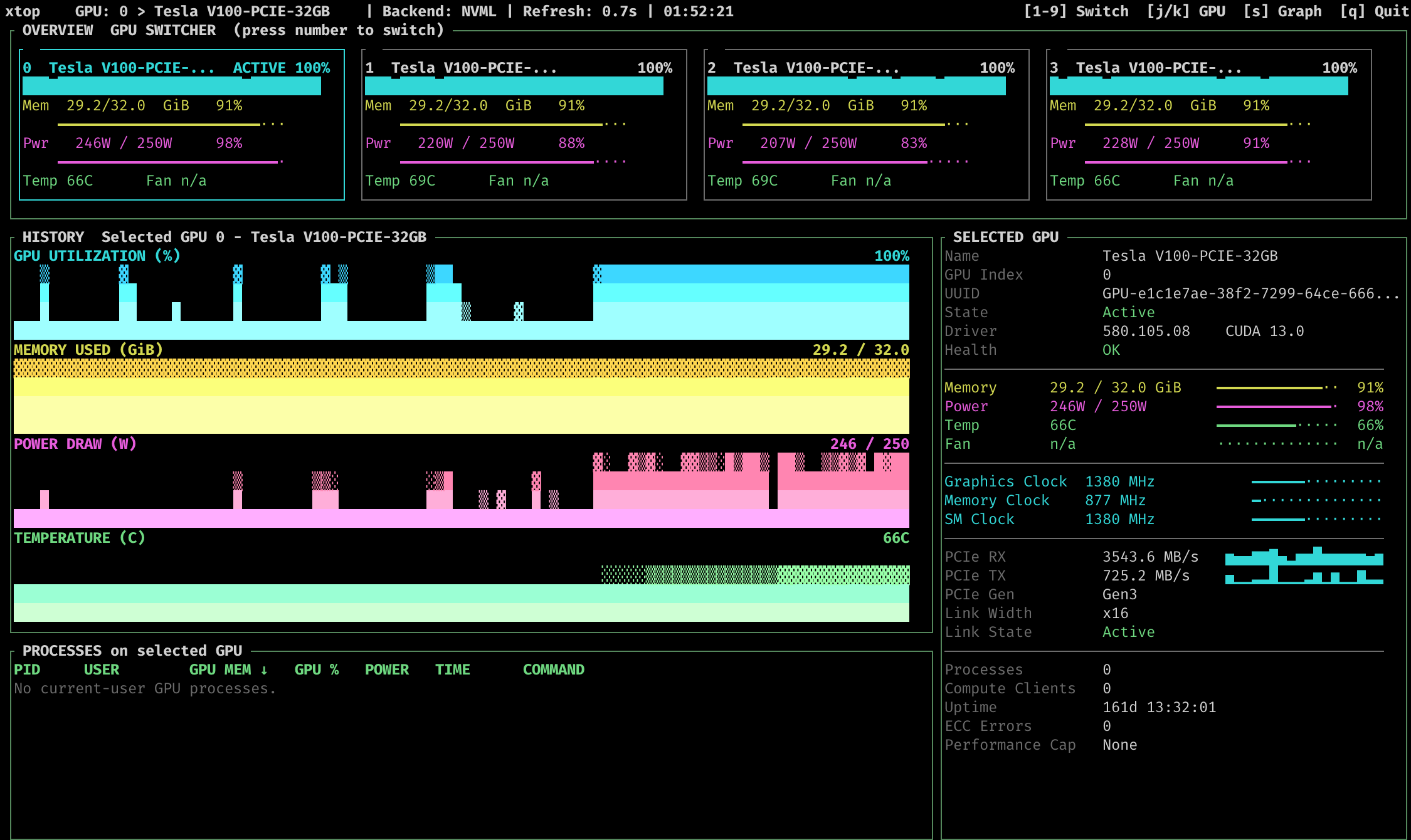Click the PCIe RX sparkline graph
The image size is (1411, 840).
coord(1304,557)
